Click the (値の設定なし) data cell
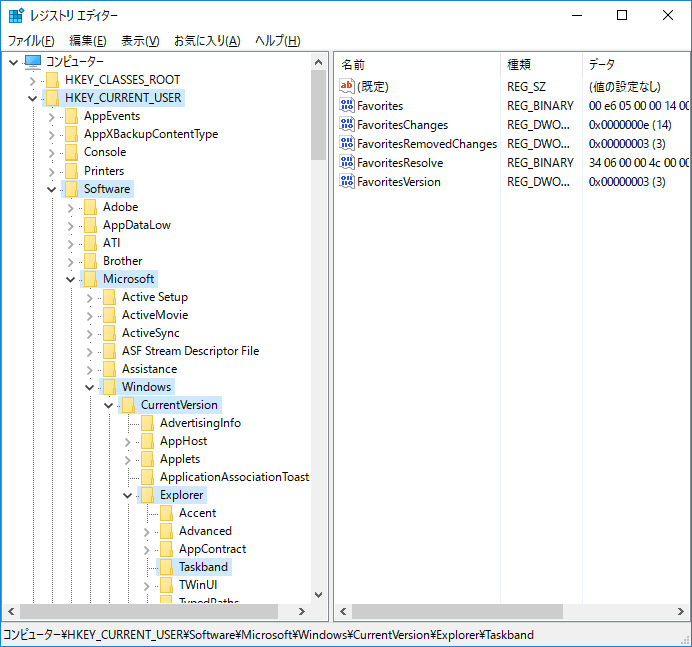 (624, 87)
